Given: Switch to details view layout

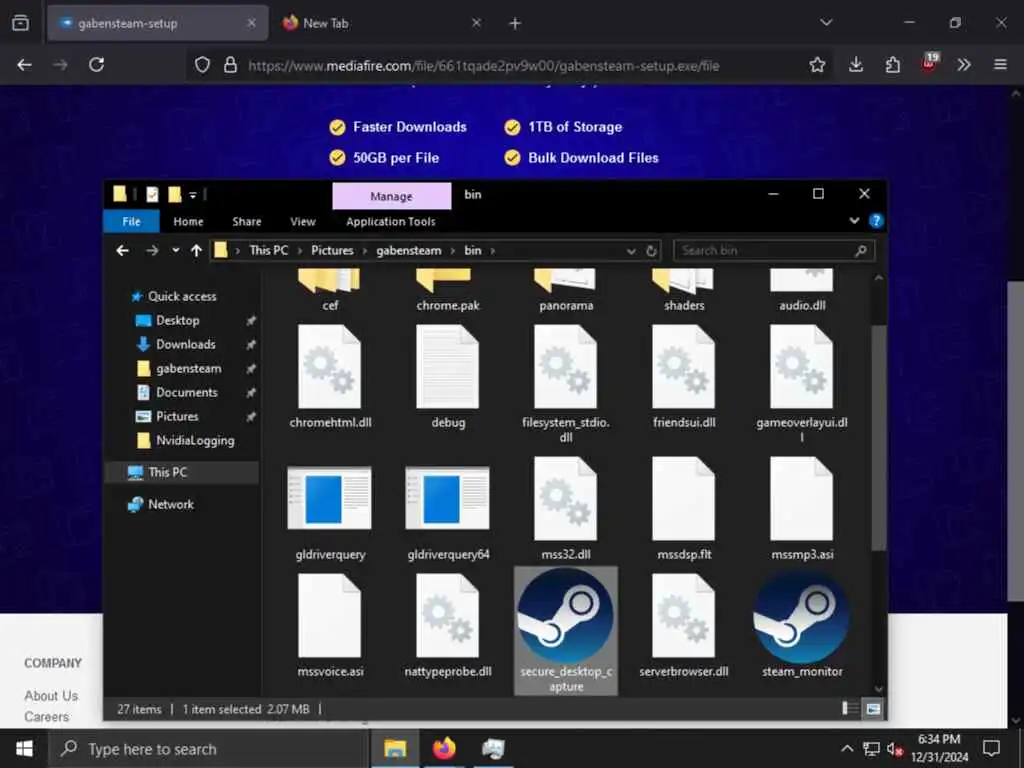Looking at the screenshot, I should pyautogui.click(x=850, y=709).
